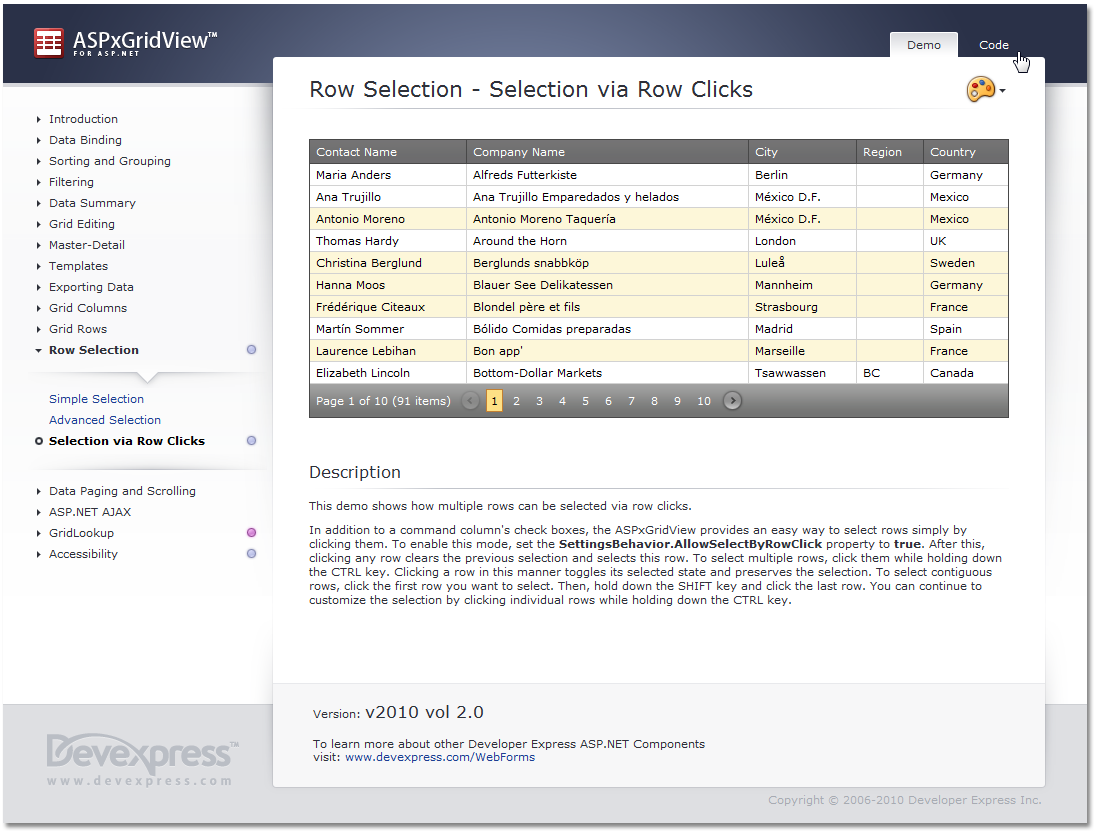Open the Simple Selection demo link
Screen dimensions: 1095x832
[96, 399]
